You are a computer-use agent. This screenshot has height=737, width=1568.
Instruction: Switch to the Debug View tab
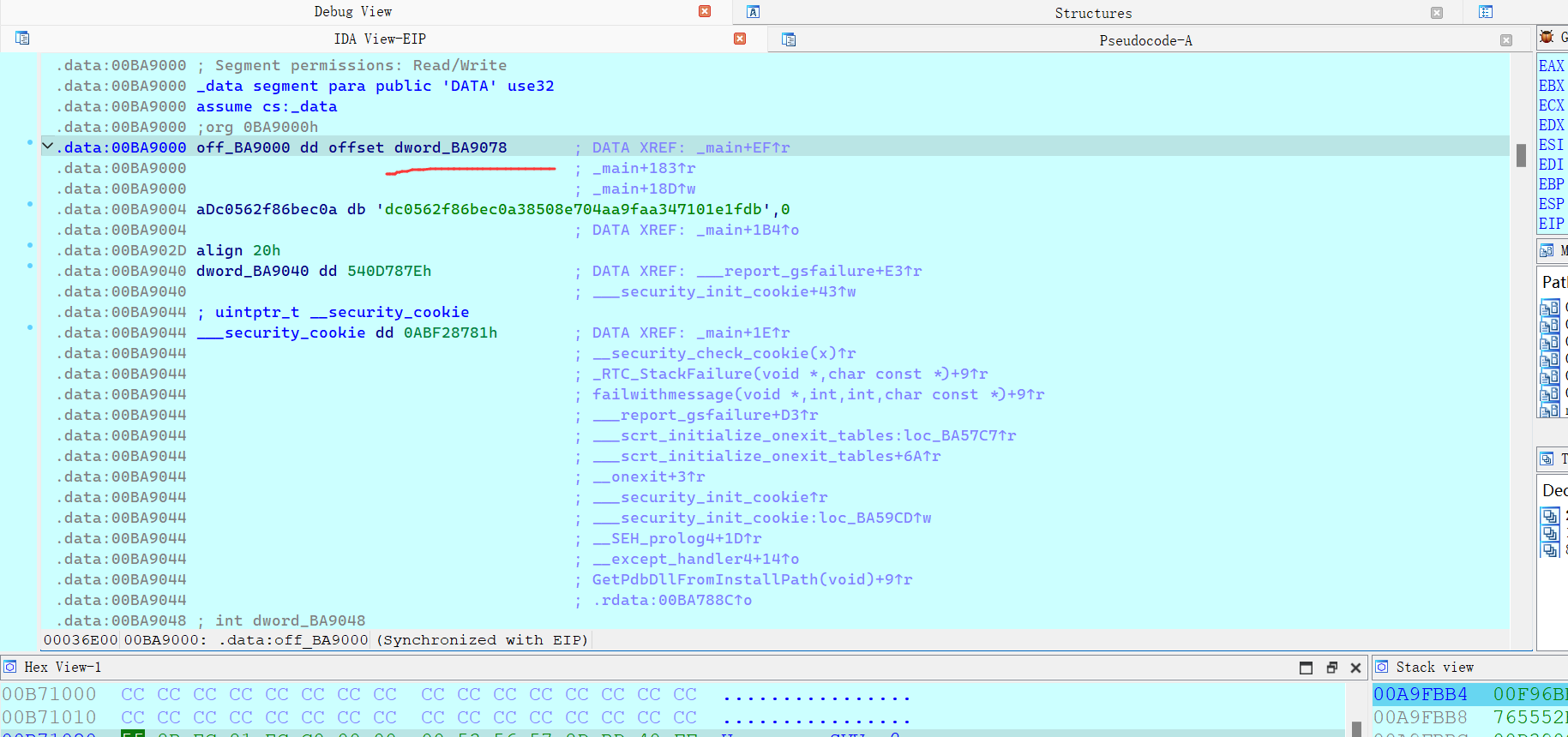point(352,11)
